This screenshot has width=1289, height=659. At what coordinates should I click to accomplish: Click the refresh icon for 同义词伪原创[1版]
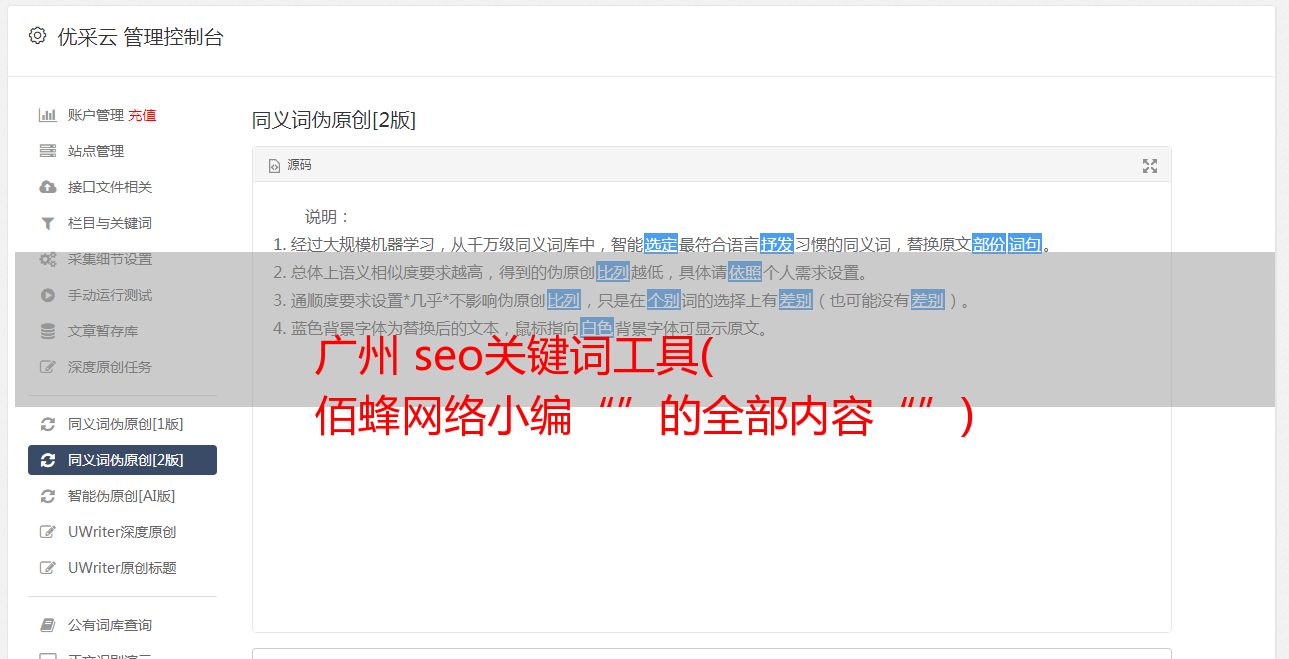pos(47,424)
